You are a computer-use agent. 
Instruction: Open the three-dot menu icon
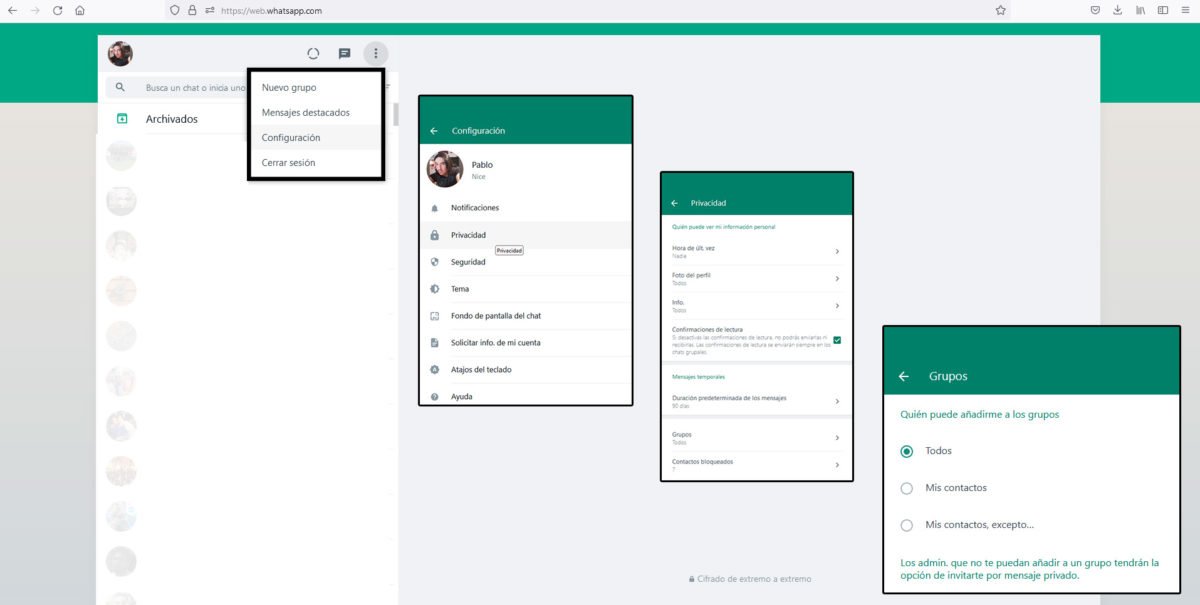(x=375, y=54)
